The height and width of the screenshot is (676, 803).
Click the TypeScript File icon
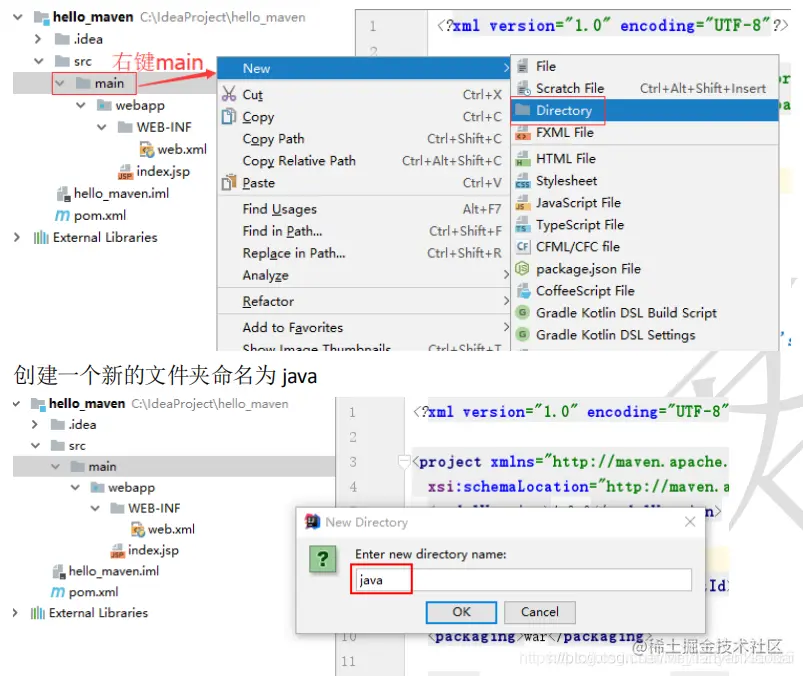coord(522,225)
